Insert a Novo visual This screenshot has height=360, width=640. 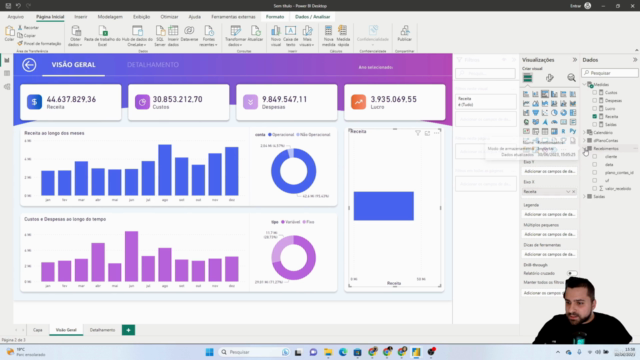click(x=276, y=36)
